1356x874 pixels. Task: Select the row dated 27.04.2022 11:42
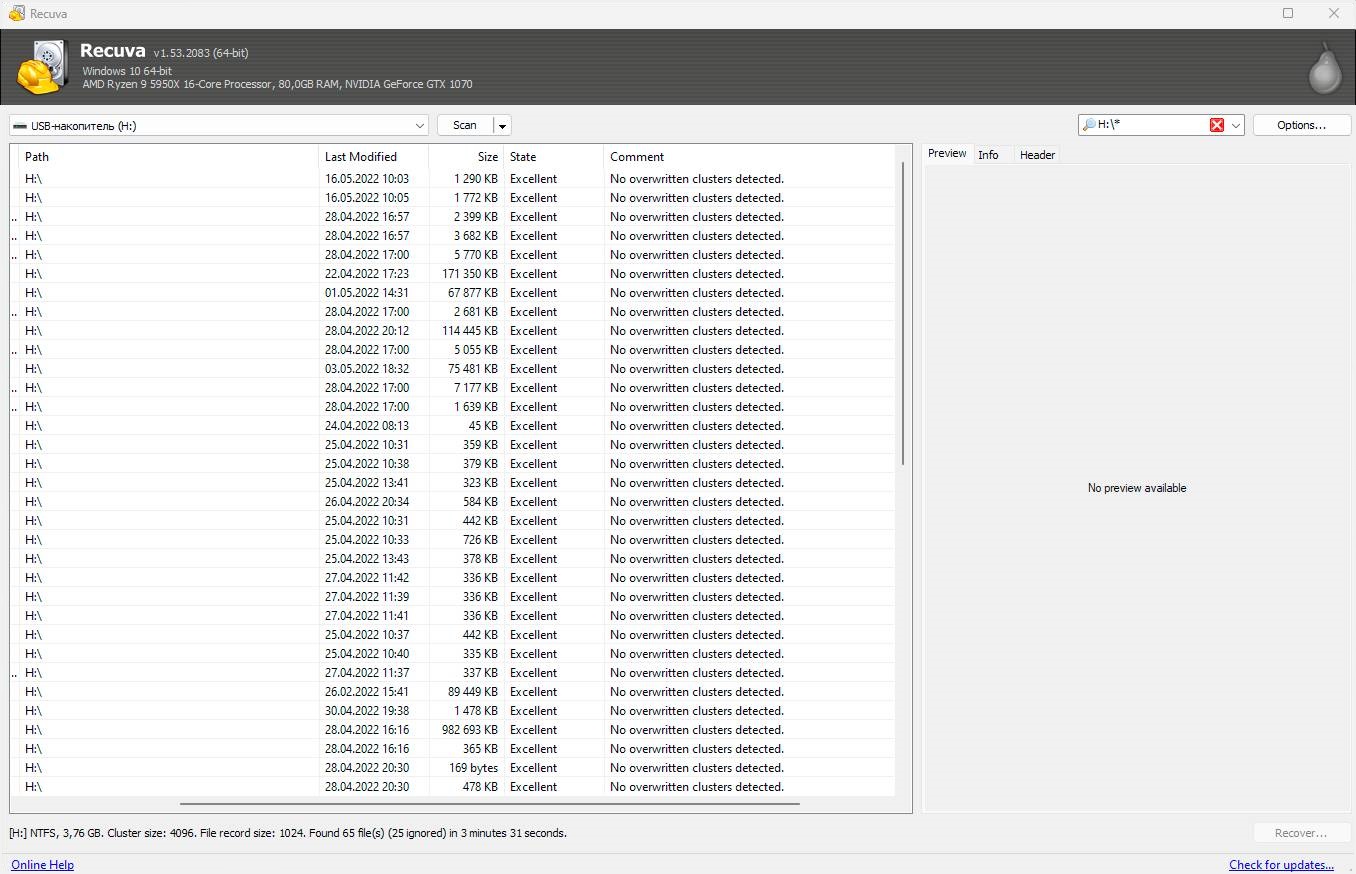pos(453,578)
